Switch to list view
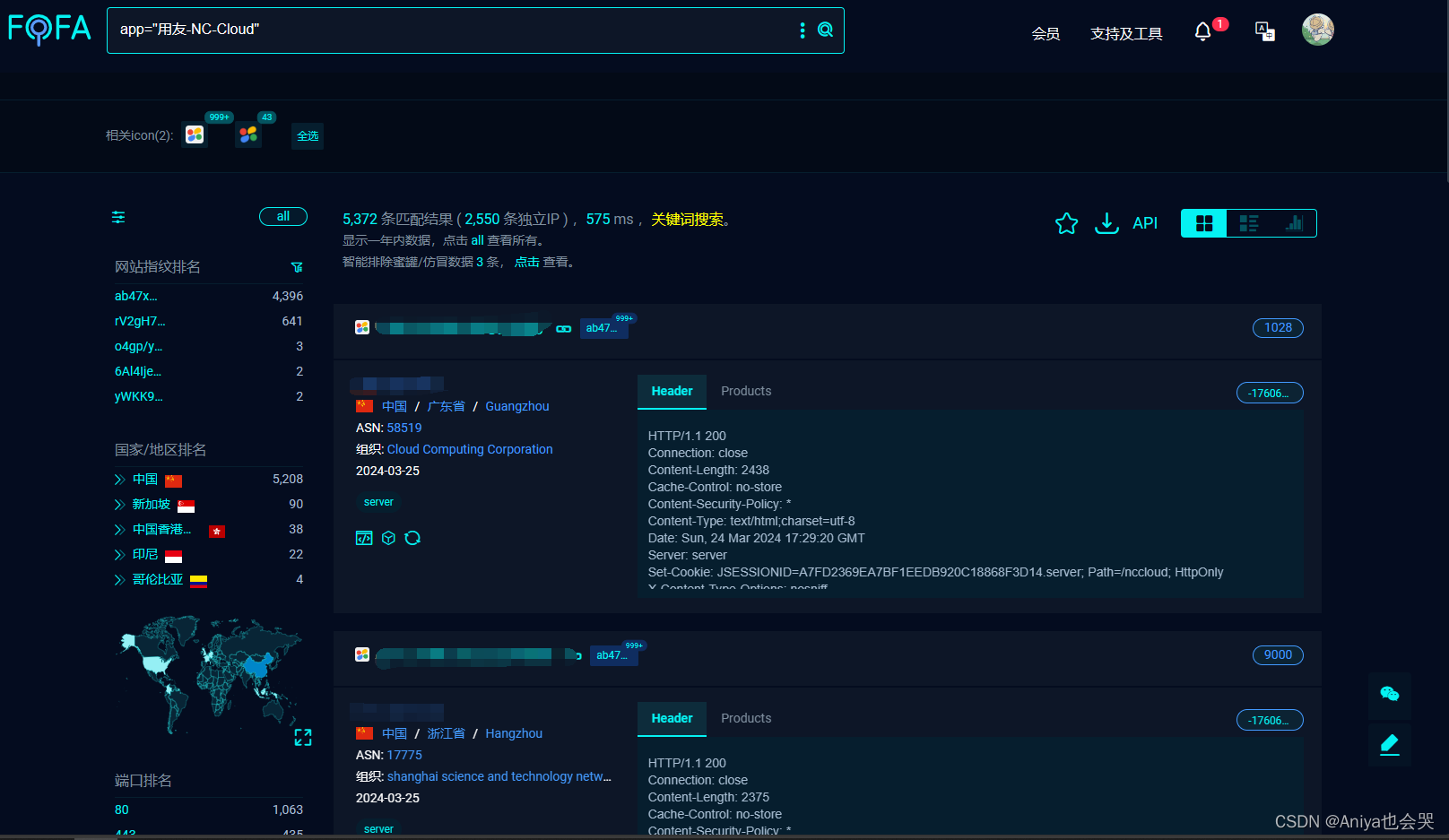The width and height of the screenshot is (1449, 840). tap(1249, 223)
